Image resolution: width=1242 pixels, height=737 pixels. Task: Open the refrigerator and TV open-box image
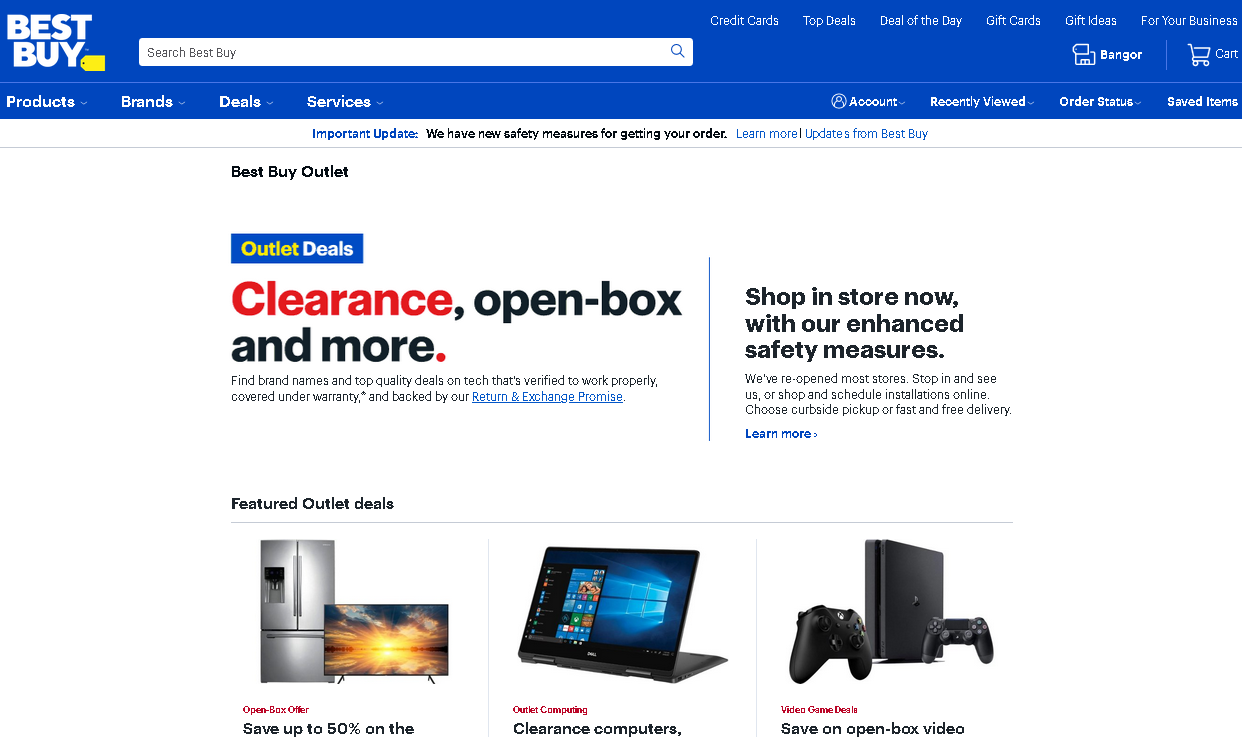click(x=354, y=612)
